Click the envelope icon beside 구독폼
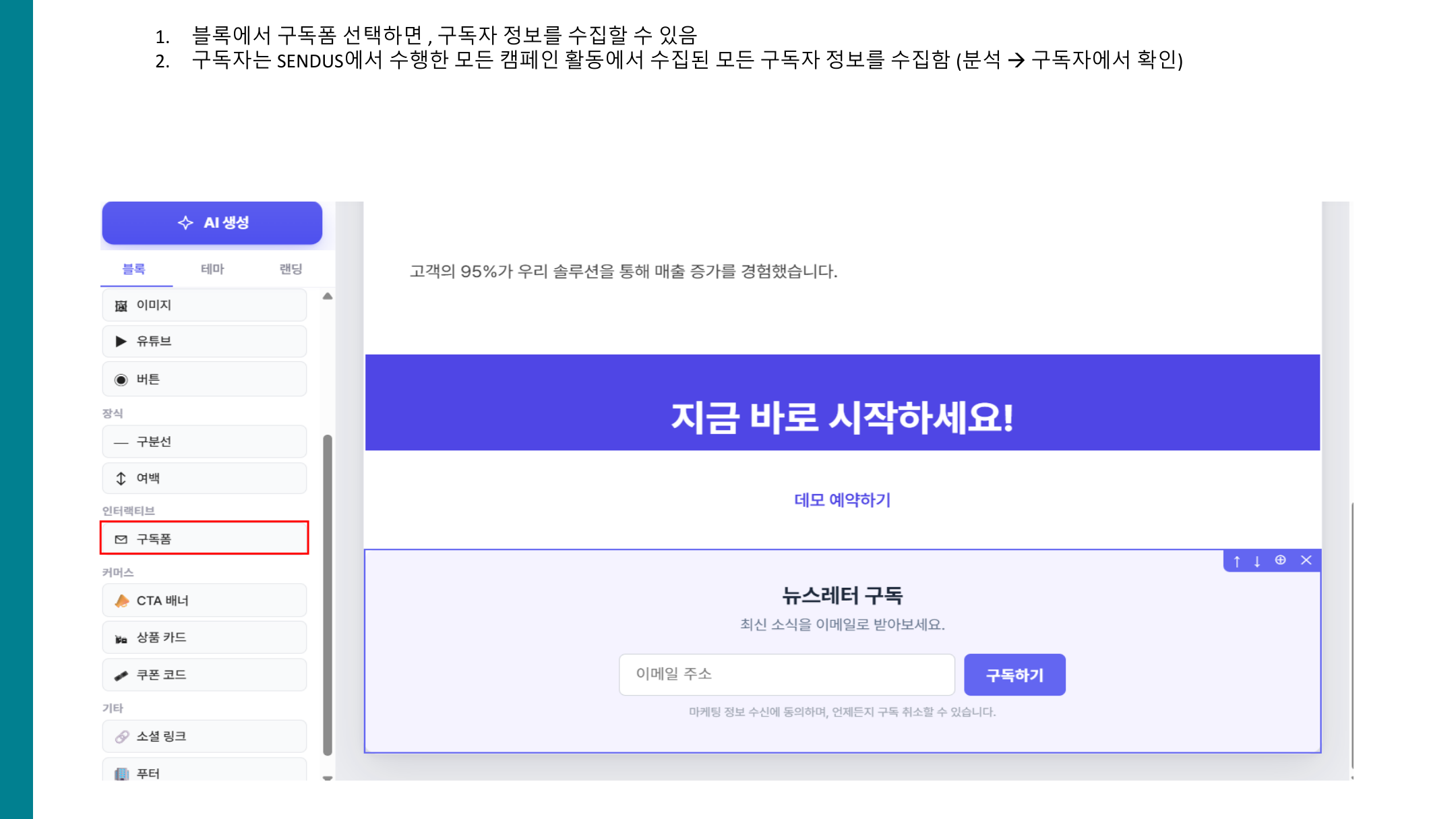 tap(121, 539)
